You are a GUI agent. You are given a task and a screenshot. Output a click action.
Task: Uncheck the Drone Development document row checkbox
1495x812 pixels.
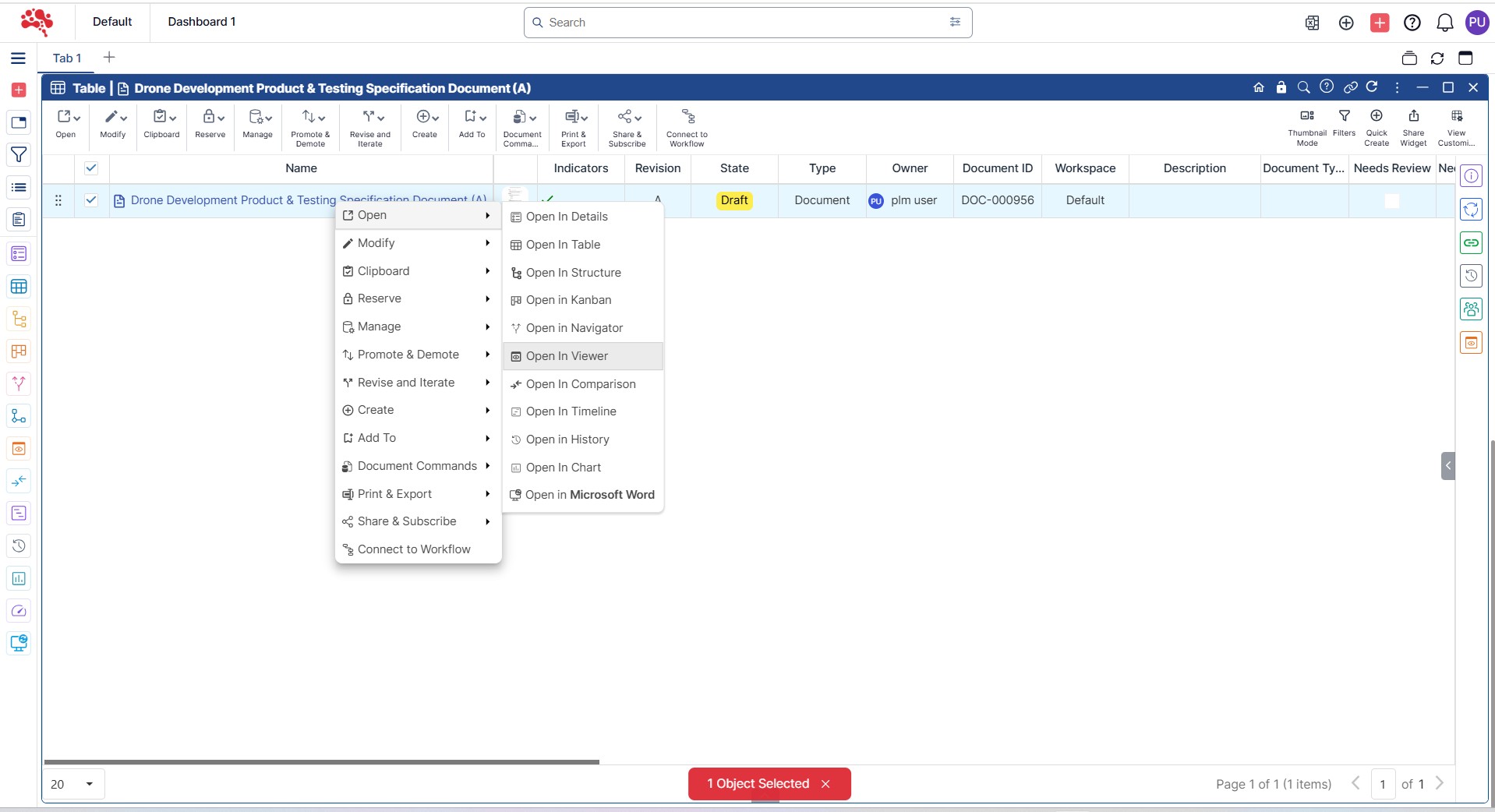coord(91,200)
